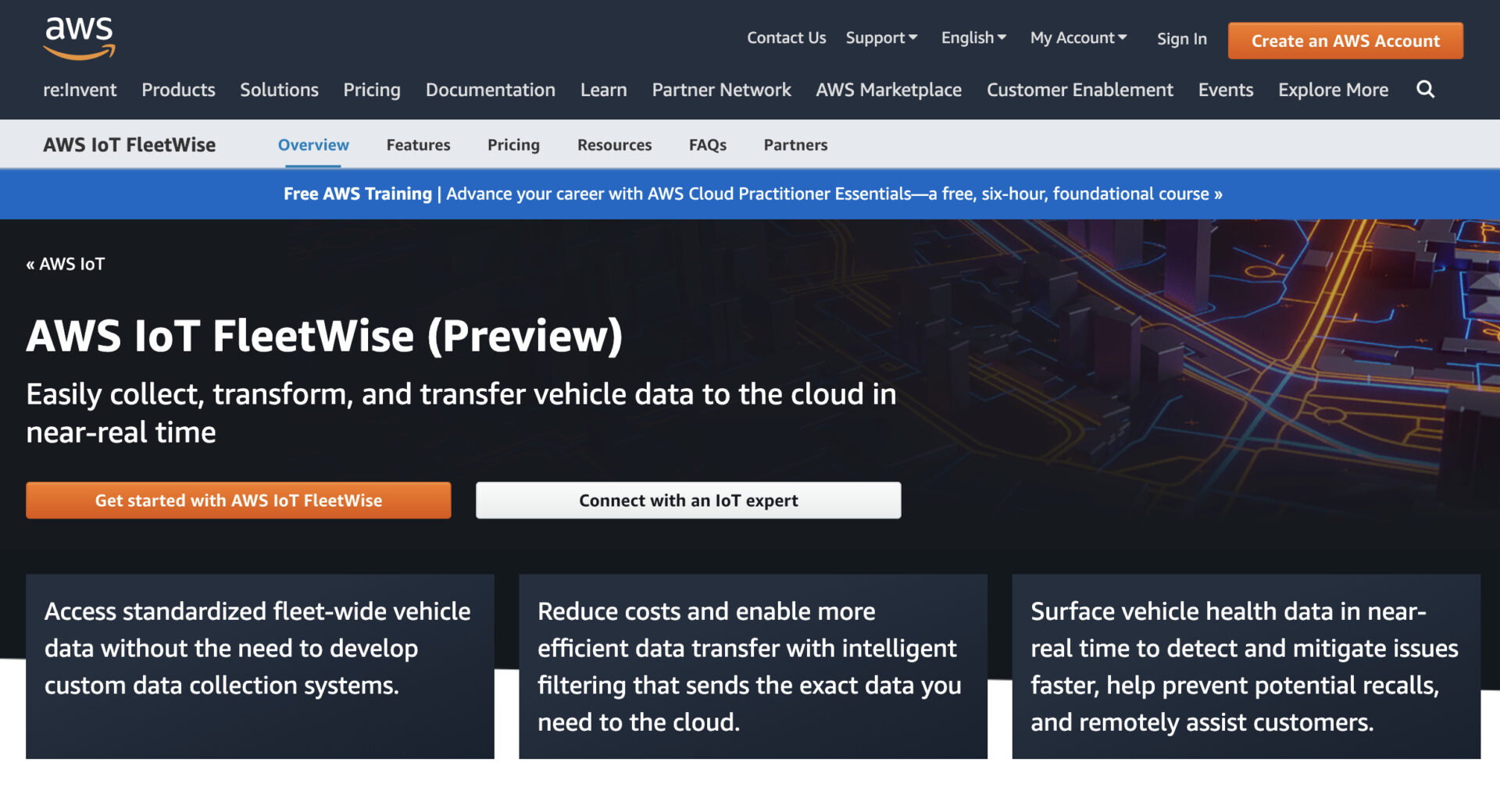The image size is (1500, 812).
Task: Open the English language dropdown
Action: (x=972, y=37)
